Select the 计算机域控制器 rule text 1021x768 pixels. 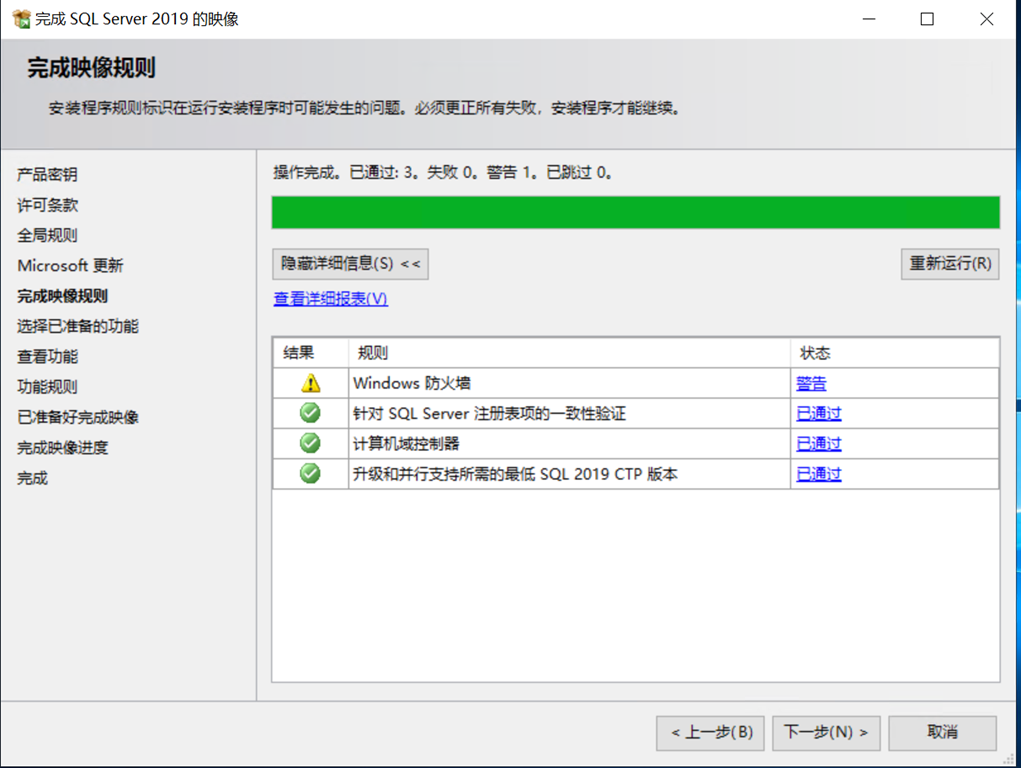coord(406,444)
